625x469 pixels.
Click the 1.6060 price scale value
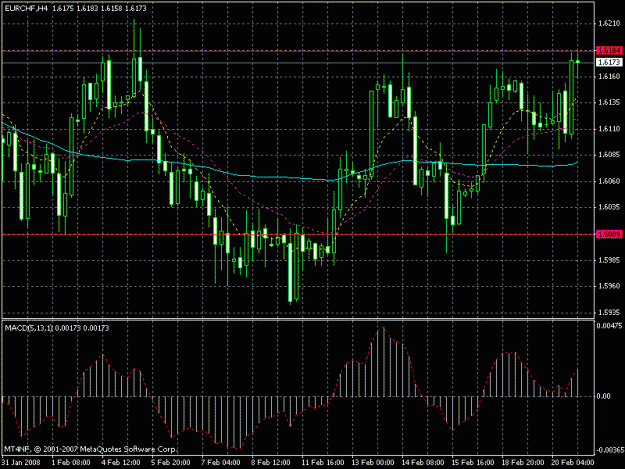tap(609, 181)
